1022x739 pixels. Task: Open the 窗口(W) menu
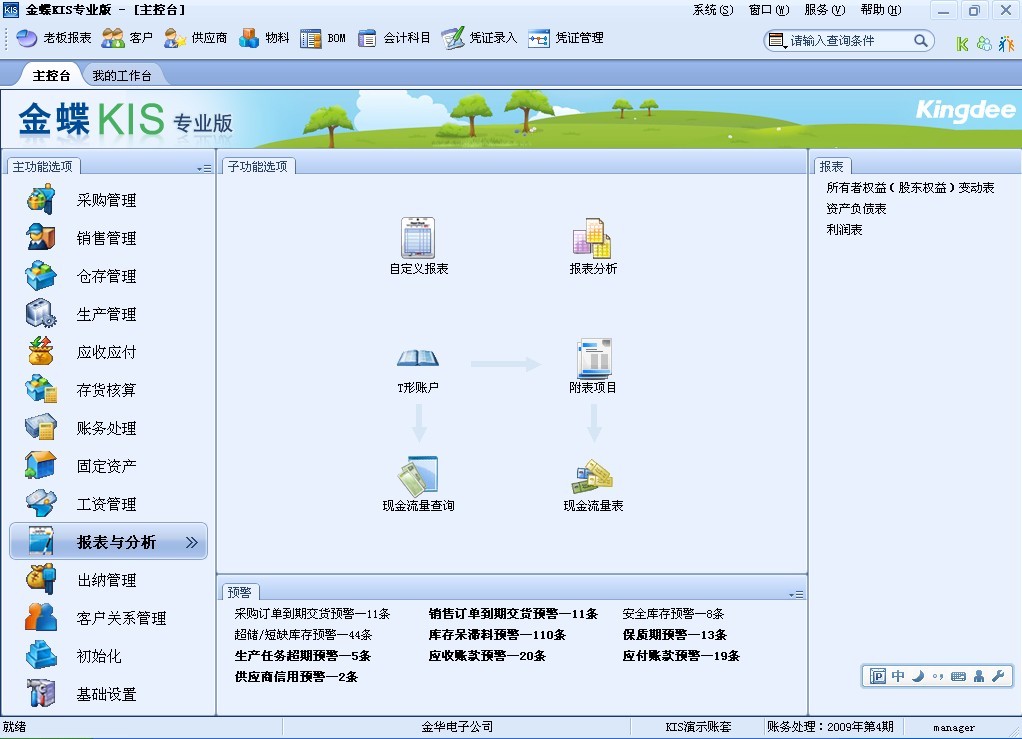[x=769, y=10]
